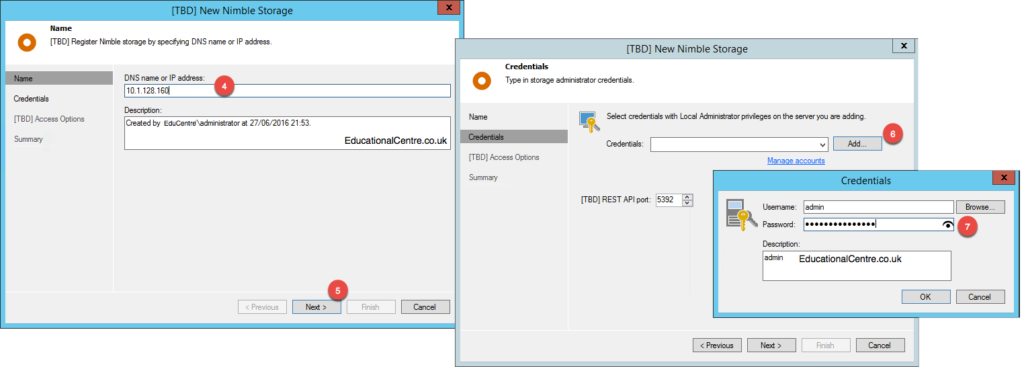Decrease the REST API port value
The height and width of the screenshot is (367, 1024).
[686, 203]
